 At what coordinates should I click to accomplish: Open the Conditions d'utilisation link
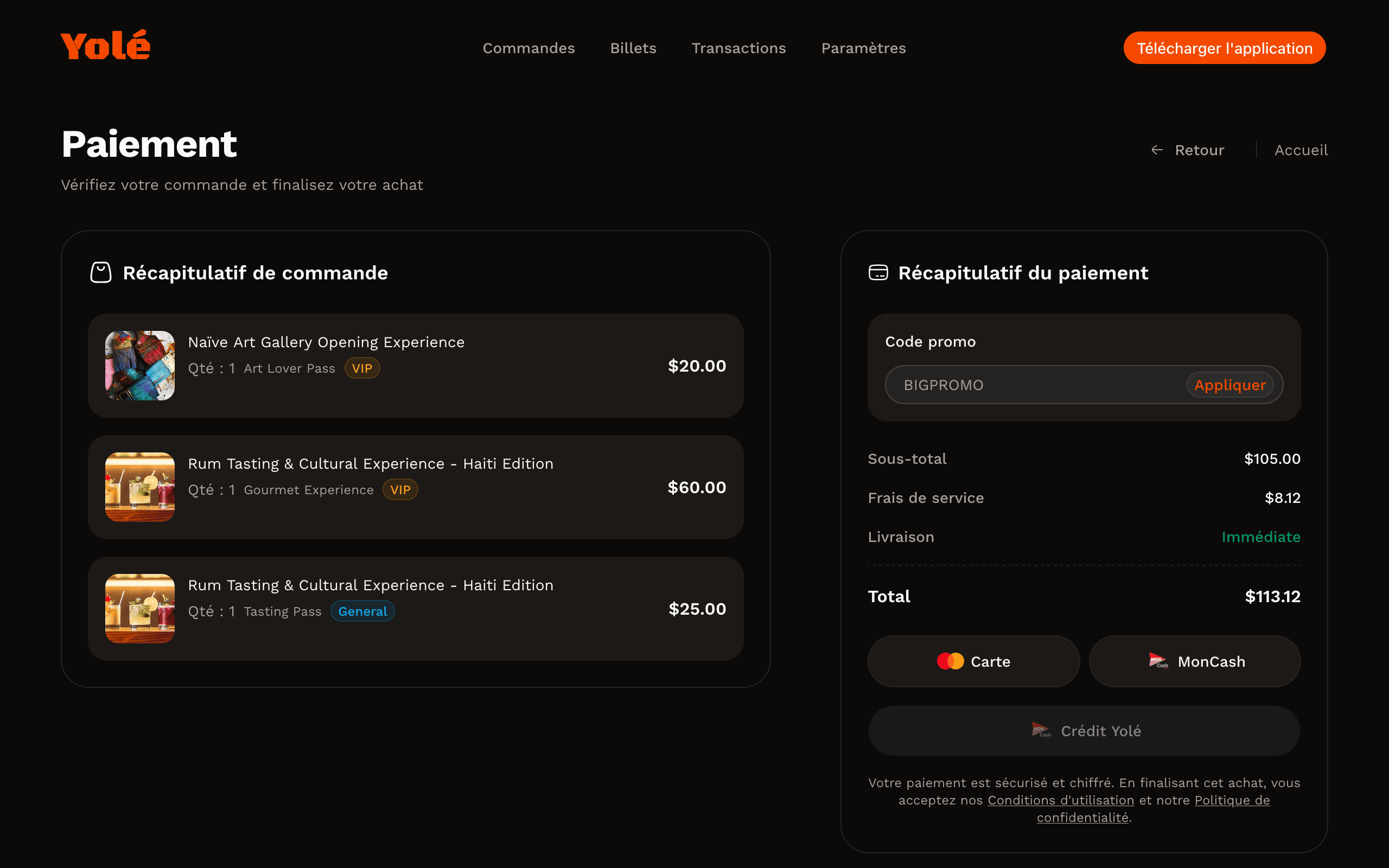pyautogui.click(x=1060, y=800)
